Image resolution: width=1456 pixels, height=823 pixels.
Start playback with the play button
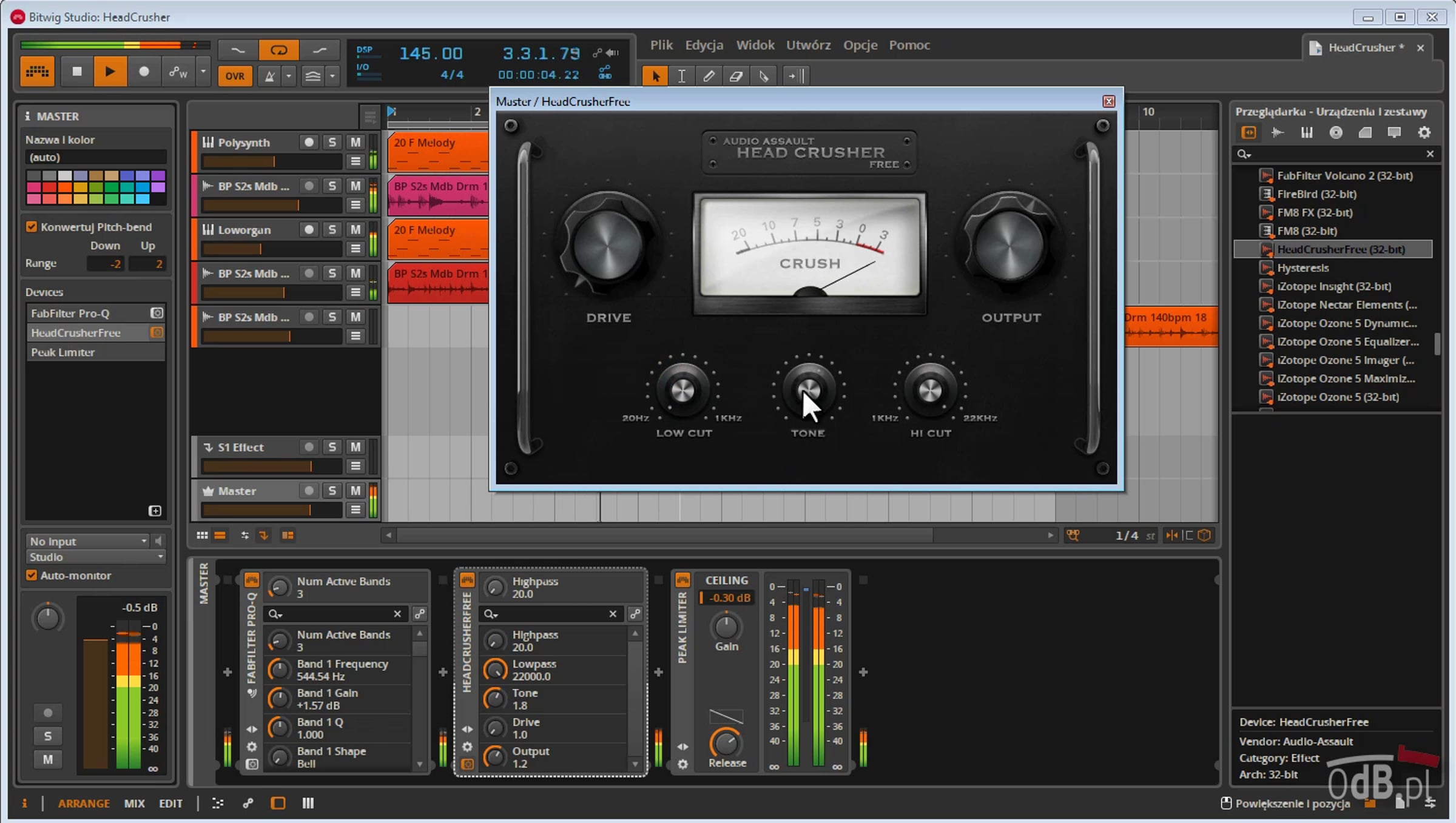click(110, 72)
